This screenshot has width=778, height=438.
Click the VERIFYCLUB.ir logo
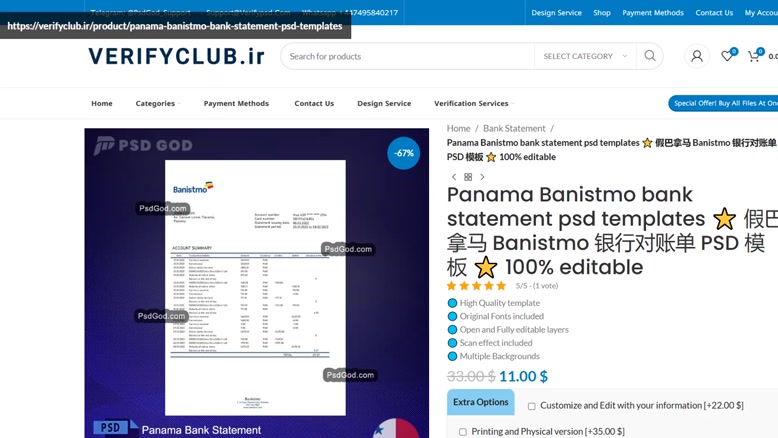pos(176,56)
